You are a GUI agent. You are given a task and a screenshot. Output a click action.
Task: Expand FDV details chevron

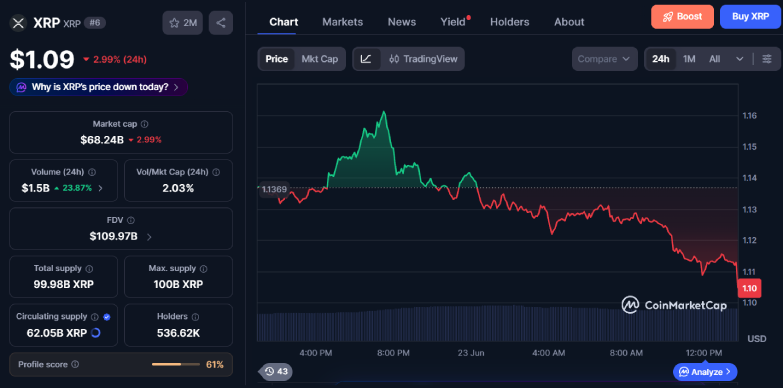pyautogui.click(x=149, y=237)
